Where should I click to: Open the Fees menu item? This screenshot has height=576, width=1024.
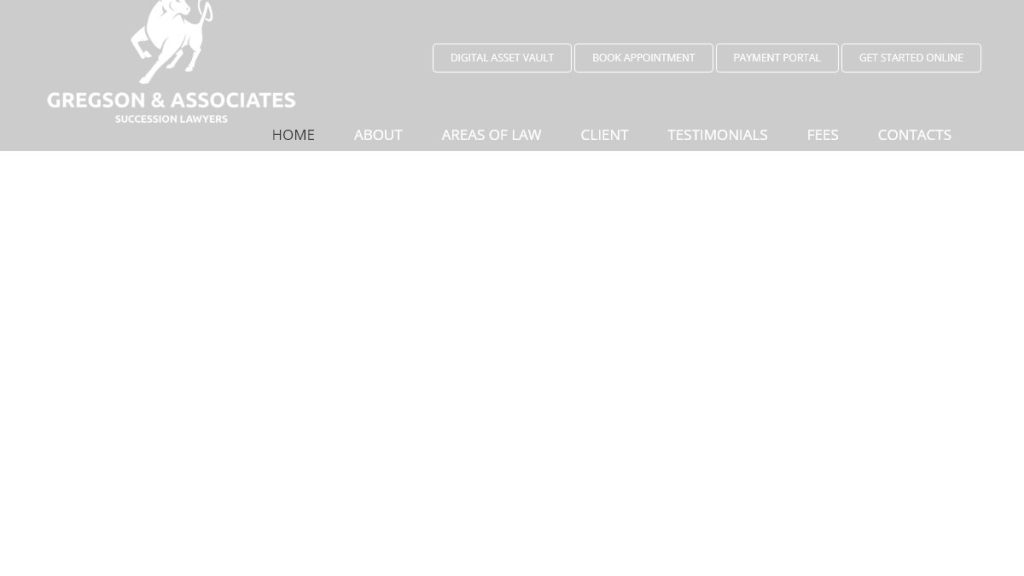point(822,135)
